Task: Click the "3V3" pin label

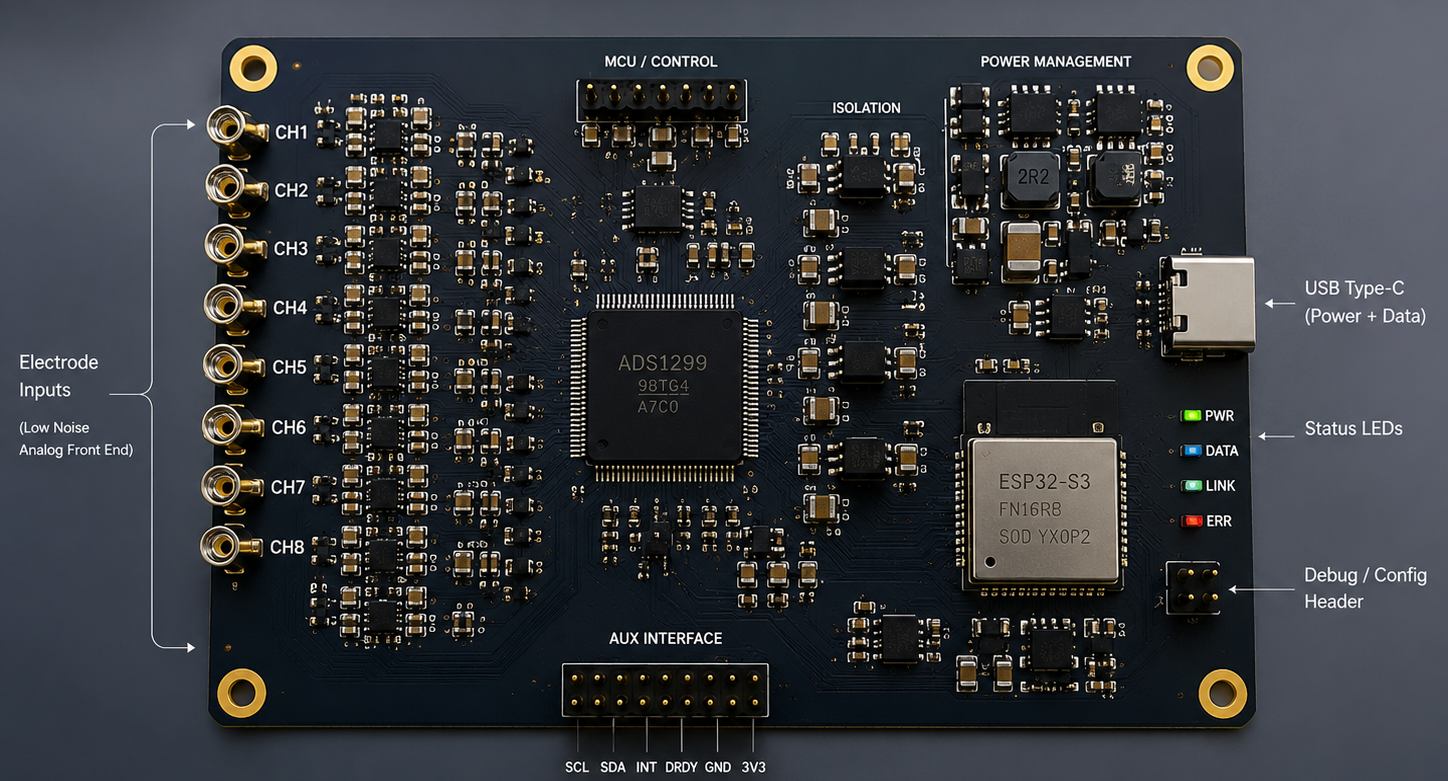Action: point(754,768)
